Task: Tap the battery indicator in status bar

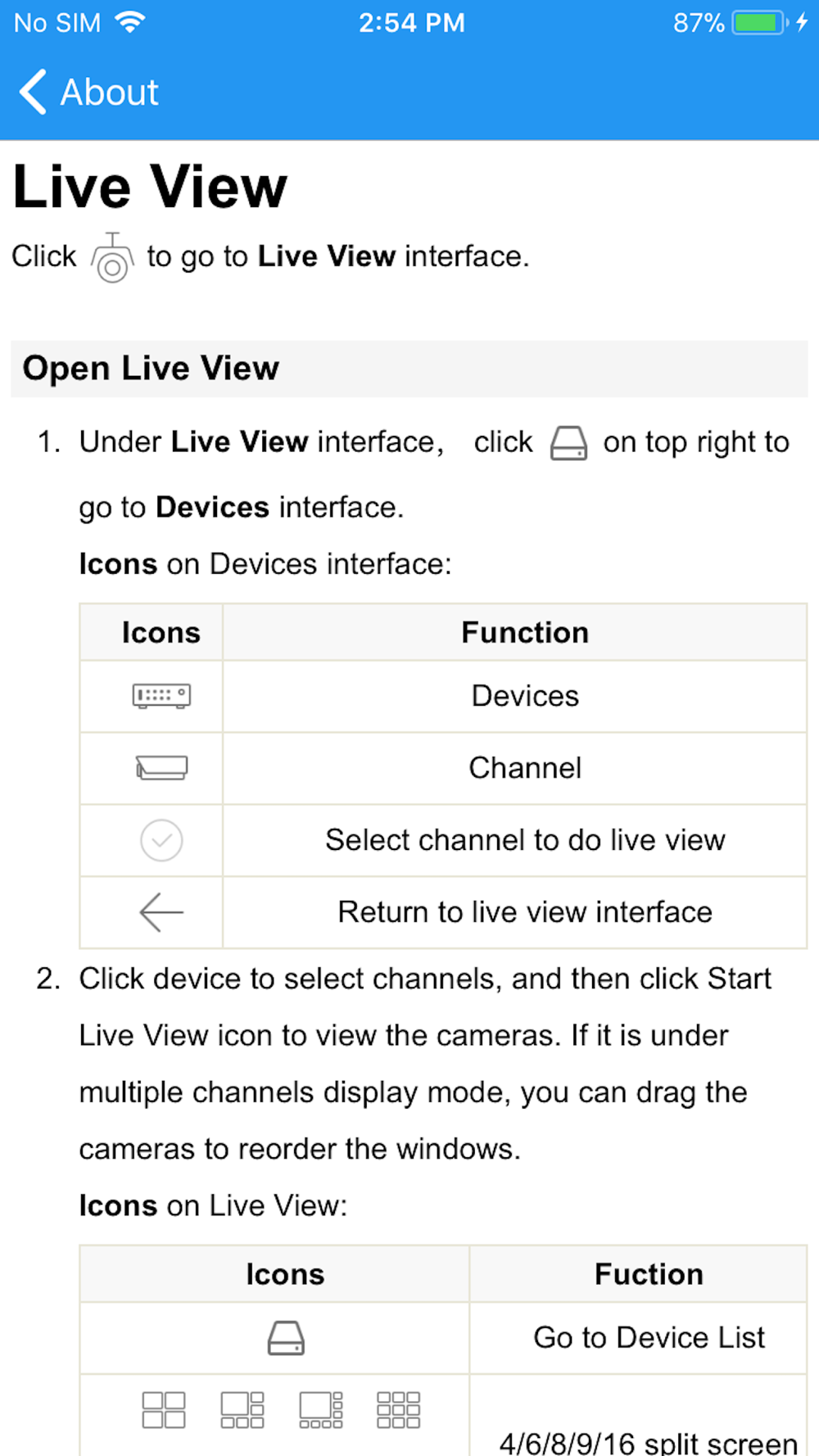Action: point(758,23)
